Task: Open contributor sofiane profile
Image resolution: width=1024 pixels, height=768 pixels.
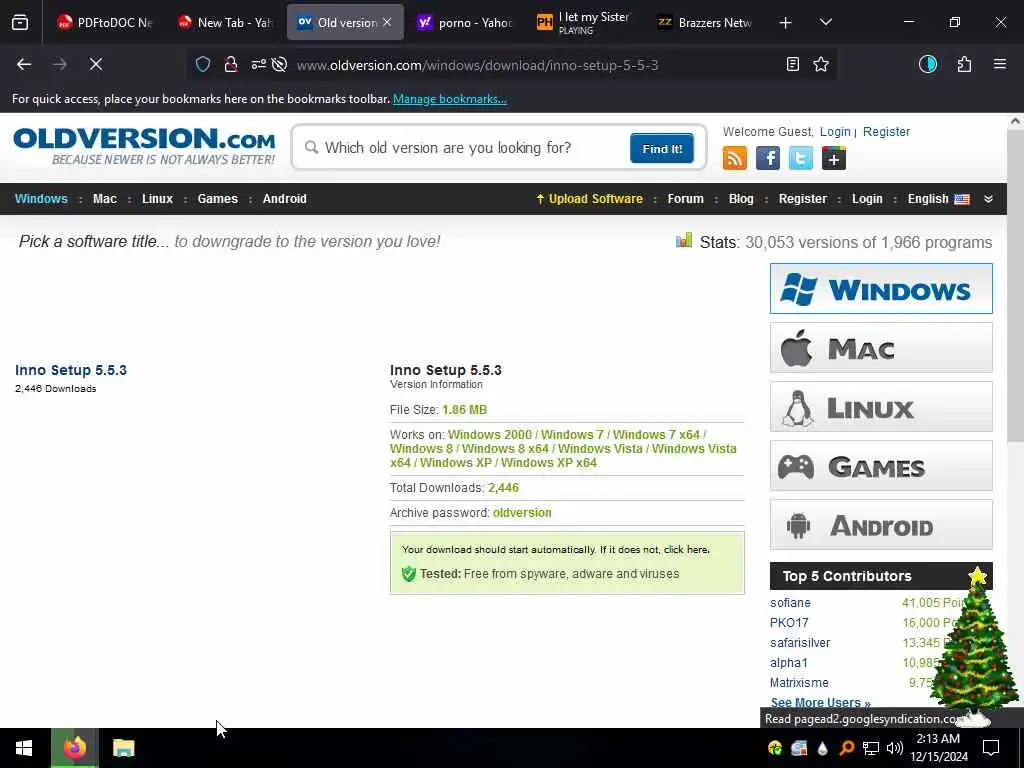Action: (x=790, y=603)
